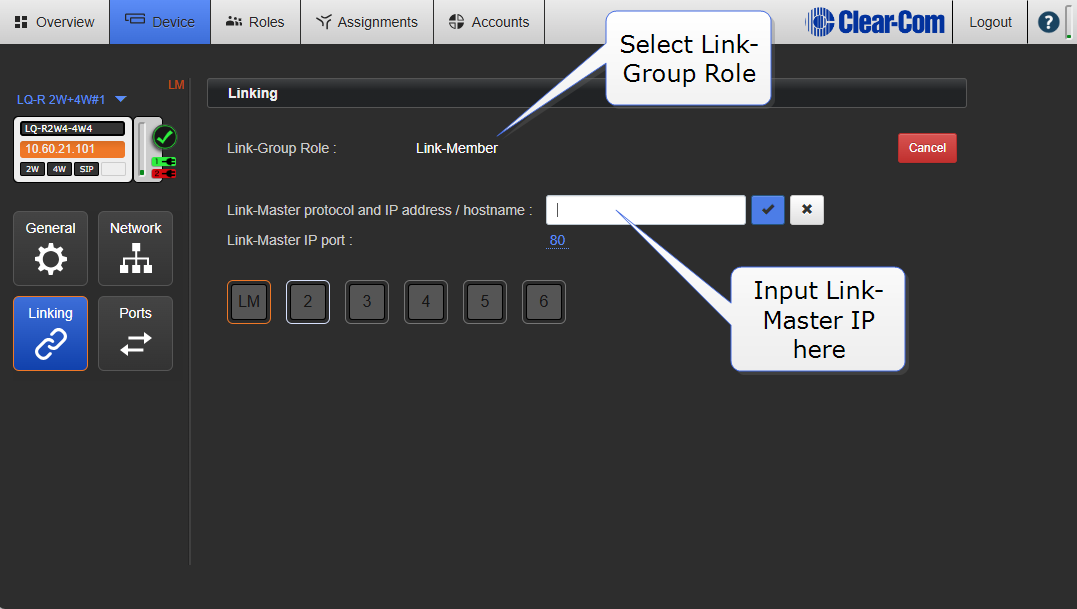Select link slot number 2
The width and height of the screenshot is (1077, 609).
tap(308, 301)
